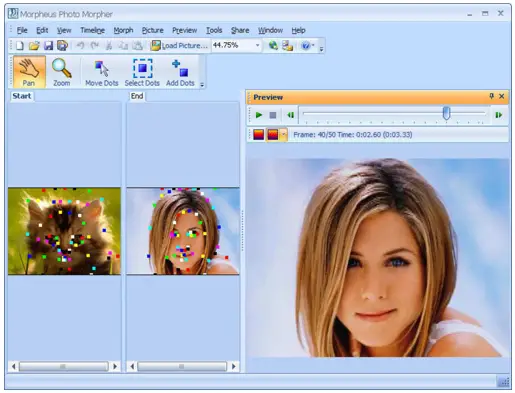The height and width of the screenshot is (393, 515).
Task: Open the 44.75% zoom dropdown
Action: pos(257,45)
